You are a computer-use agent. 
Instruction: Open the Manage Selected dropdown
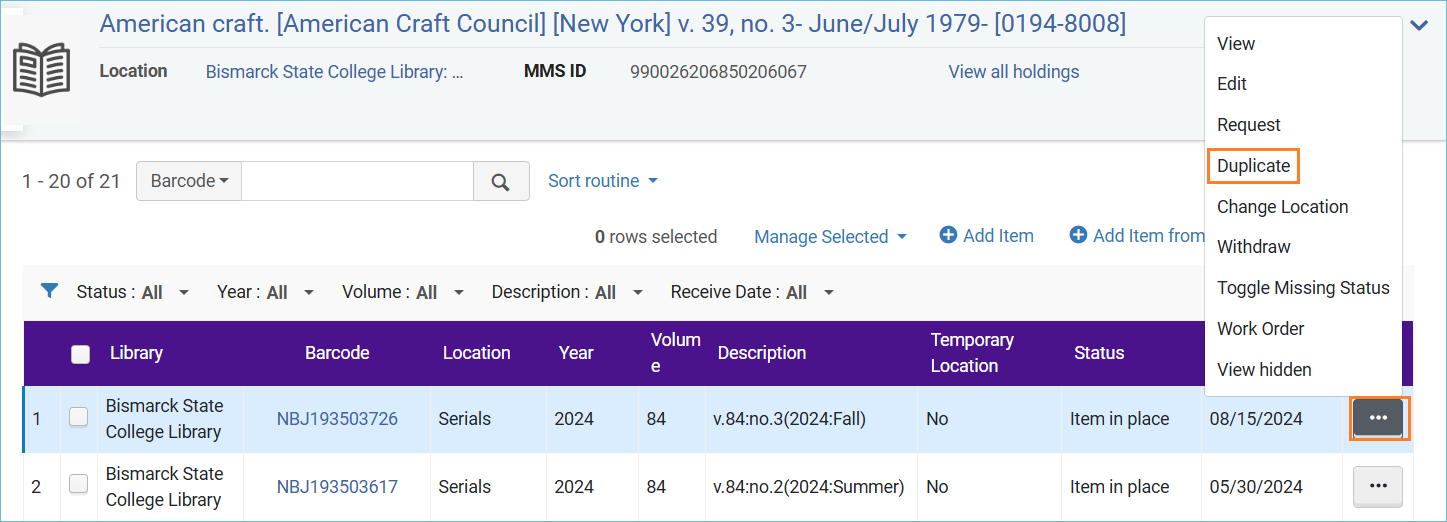pyautogui.click(x=830, y=237)
